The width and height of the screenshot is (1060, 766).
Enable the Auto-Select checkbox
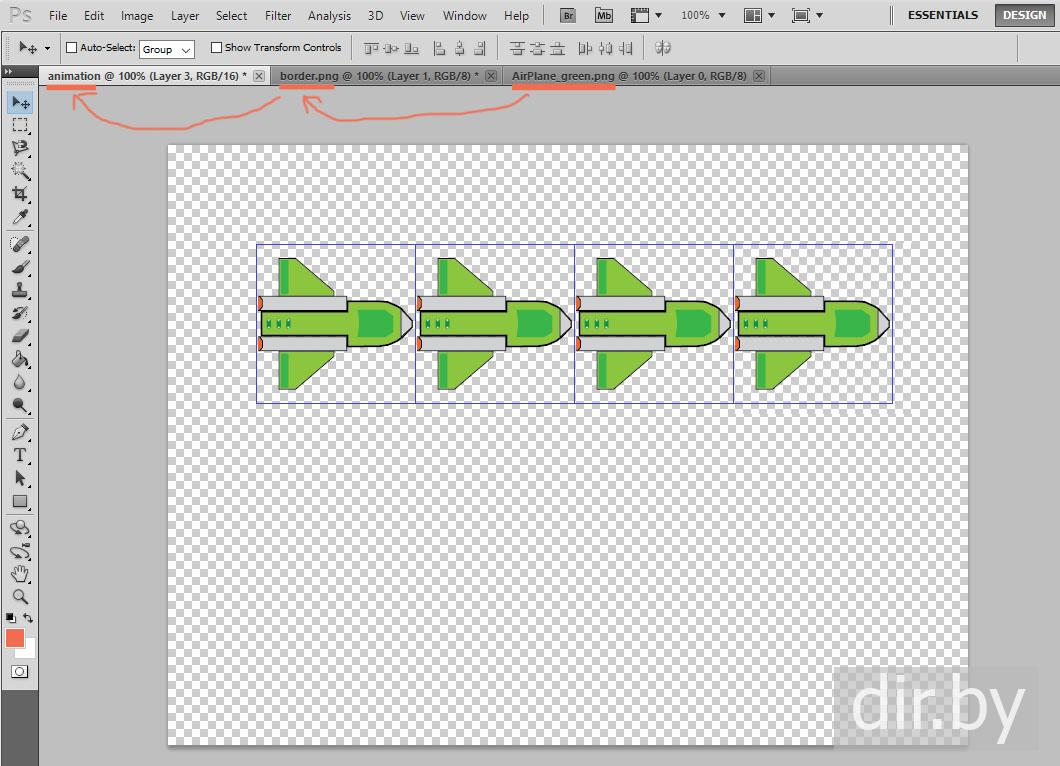(71, 48)
